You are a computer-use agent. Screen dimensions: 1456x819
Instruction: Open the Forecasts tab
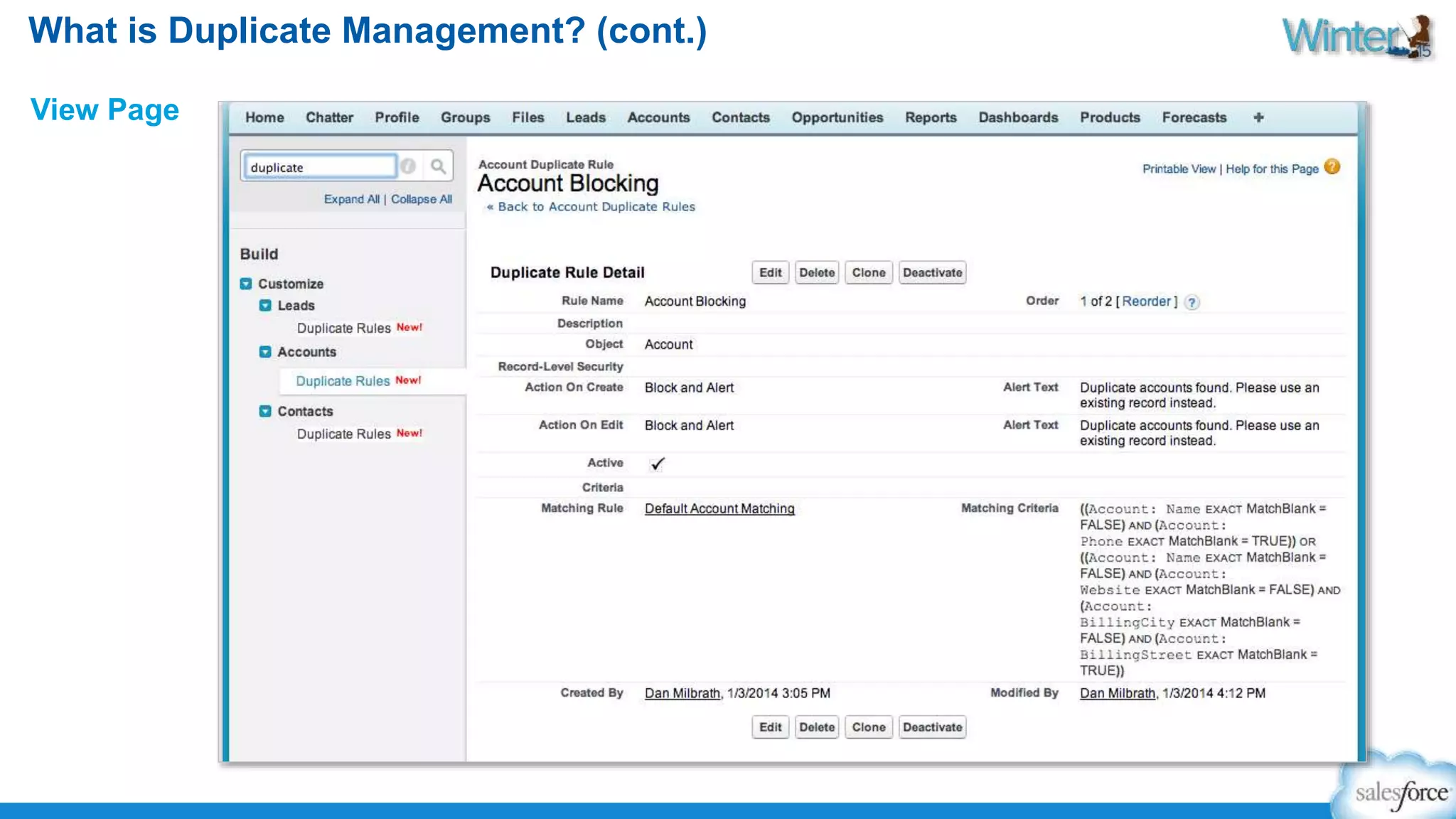click(1194, 117)
